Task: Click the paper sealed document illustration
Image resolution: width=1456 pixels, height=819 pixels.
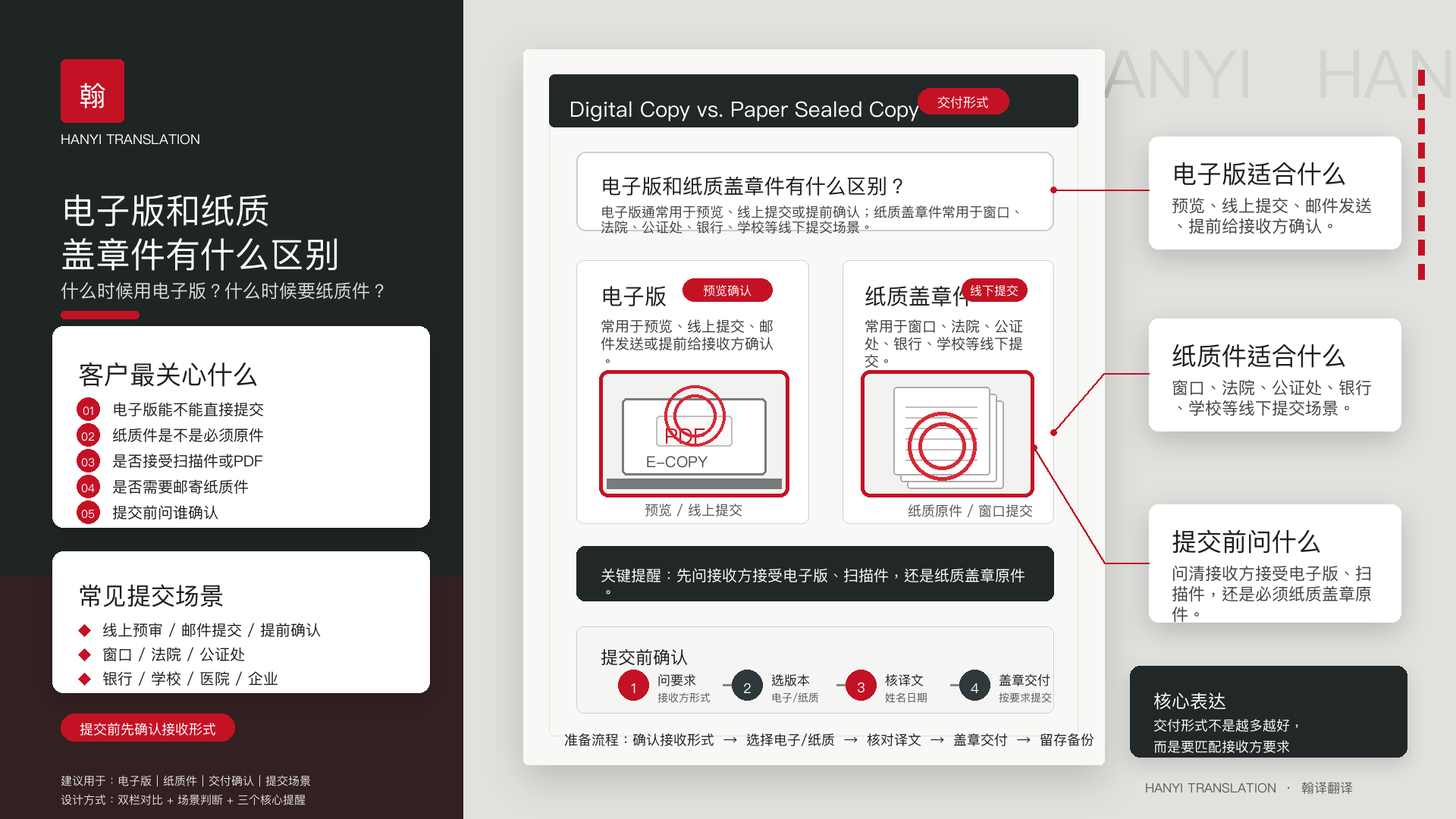Action: tap(947, 434)
